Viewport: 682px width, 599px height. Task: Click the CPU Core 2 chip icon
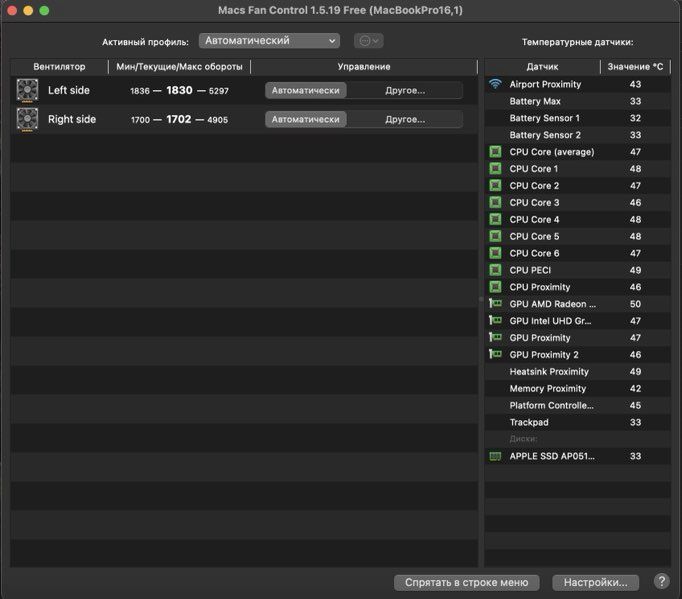pos(495,186)
